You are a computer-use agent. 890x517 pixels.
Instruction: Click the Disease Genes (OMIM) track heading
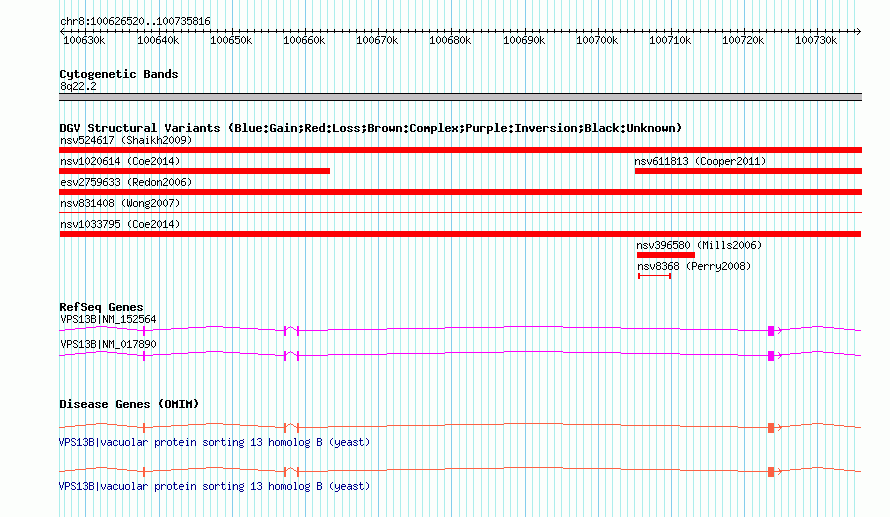tap(129, 404)
